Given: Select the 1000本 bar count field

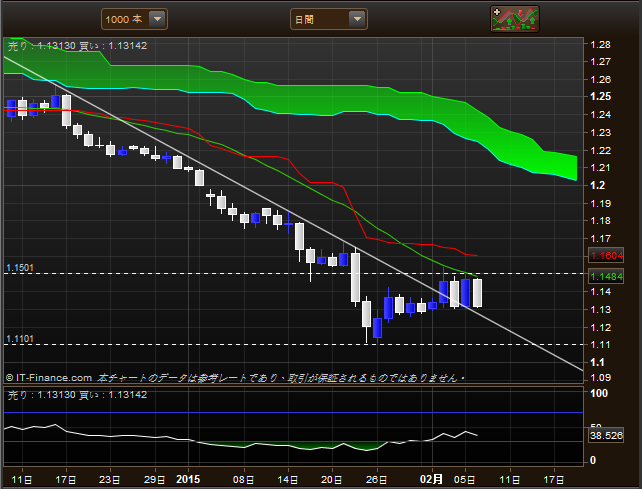Looking at the screenshot, I should point(134,19).
